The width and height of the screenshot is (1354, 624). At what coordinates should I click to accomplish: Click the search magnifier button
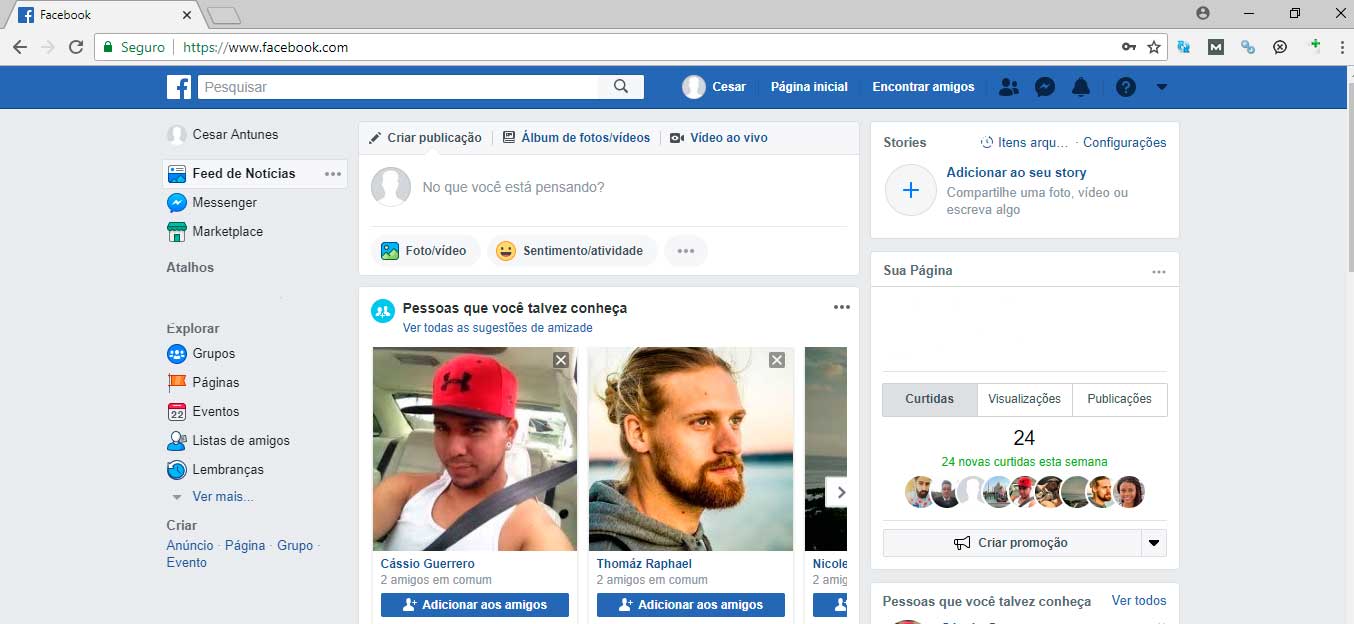(621, 87)
